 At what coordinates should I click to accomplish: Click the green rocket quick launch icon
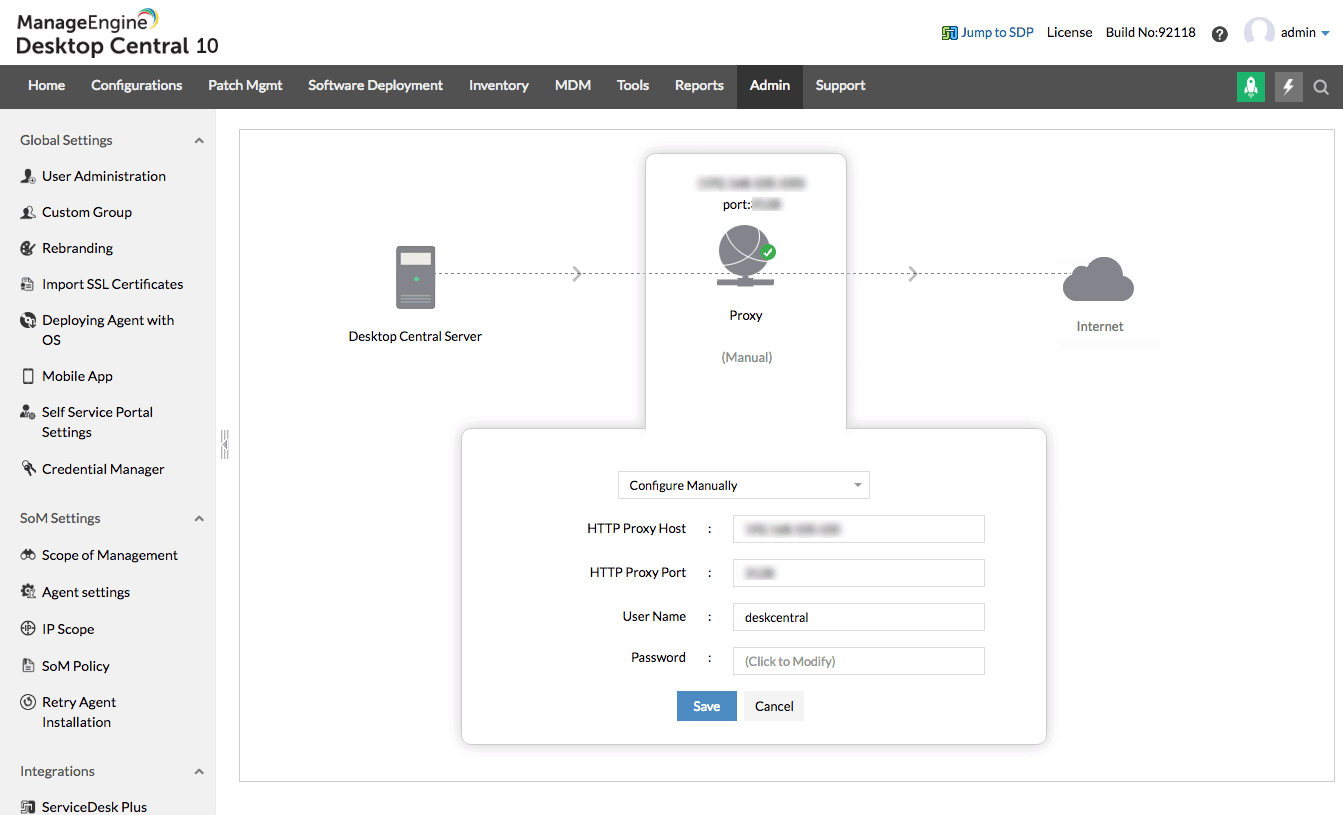tap(1251, 87)
